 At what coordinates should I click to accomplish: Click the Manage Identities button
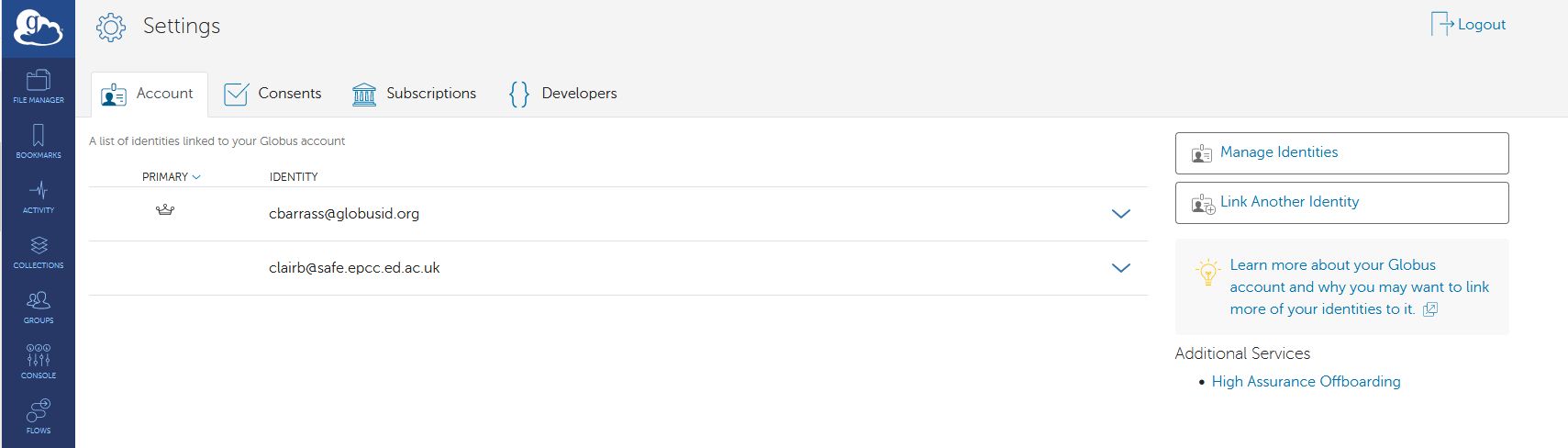pos(1341,153)
